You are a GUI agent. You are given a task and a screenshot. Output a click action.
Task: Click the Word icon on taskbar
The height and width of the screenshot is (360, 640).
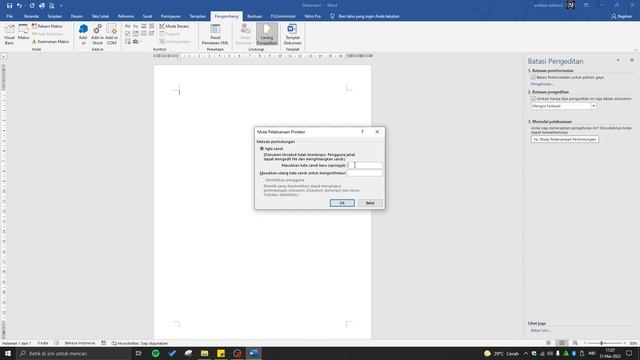[253, 353]
